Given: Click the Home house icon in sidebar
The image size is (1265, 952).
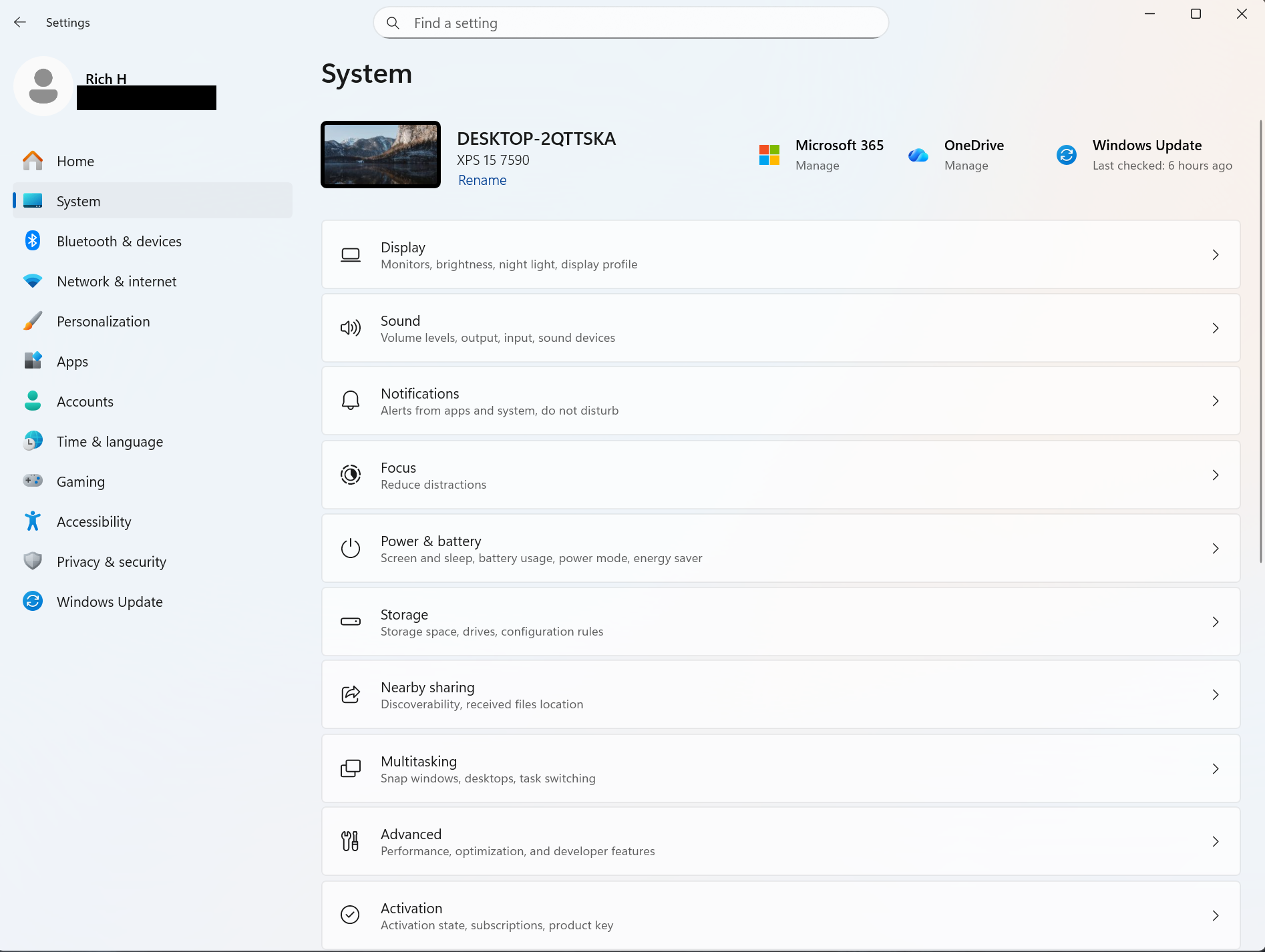Looking at the screenshot, I should click(x=33, y=161).
